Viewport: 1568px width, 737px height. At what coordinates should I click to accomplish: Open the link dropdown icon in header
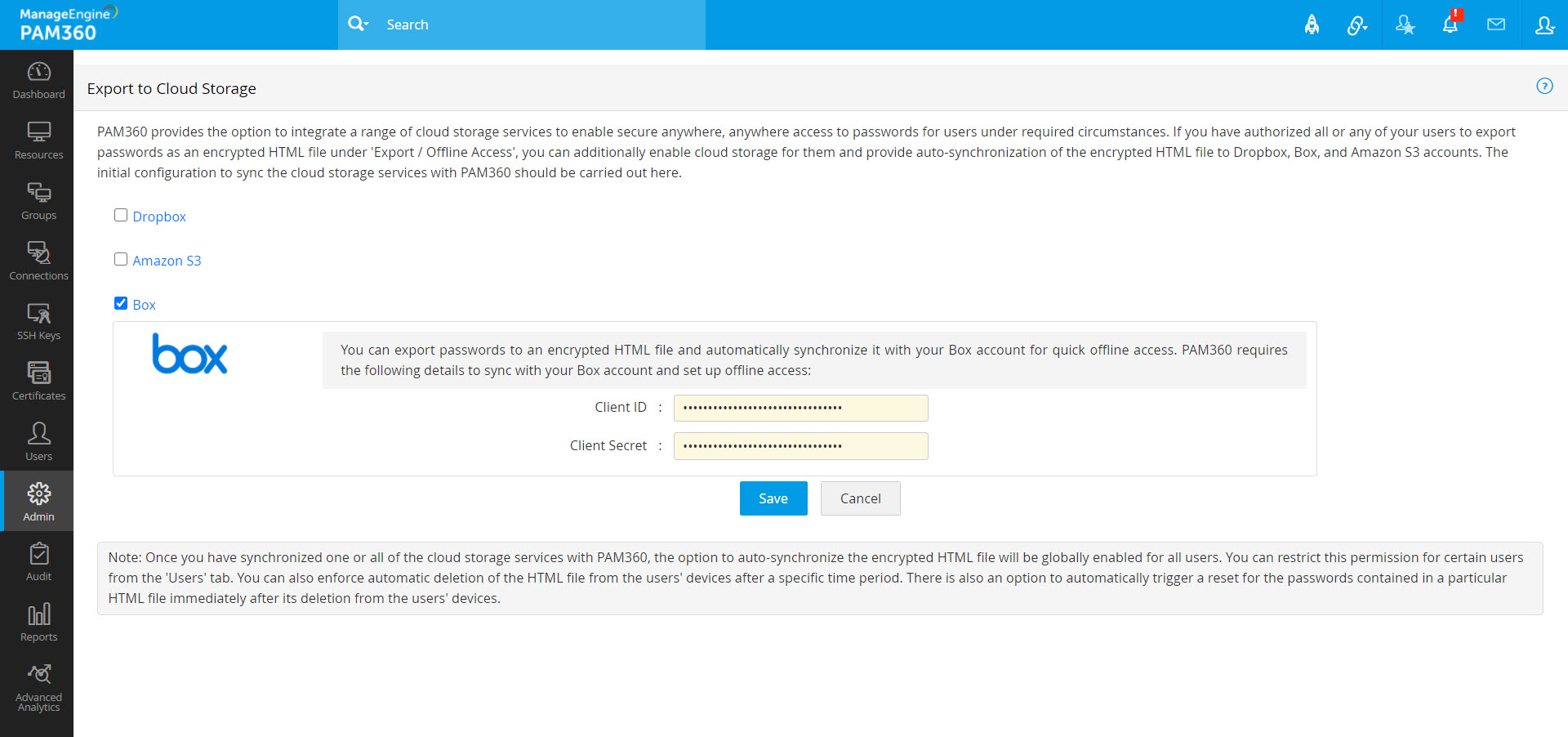(1356, 25)
